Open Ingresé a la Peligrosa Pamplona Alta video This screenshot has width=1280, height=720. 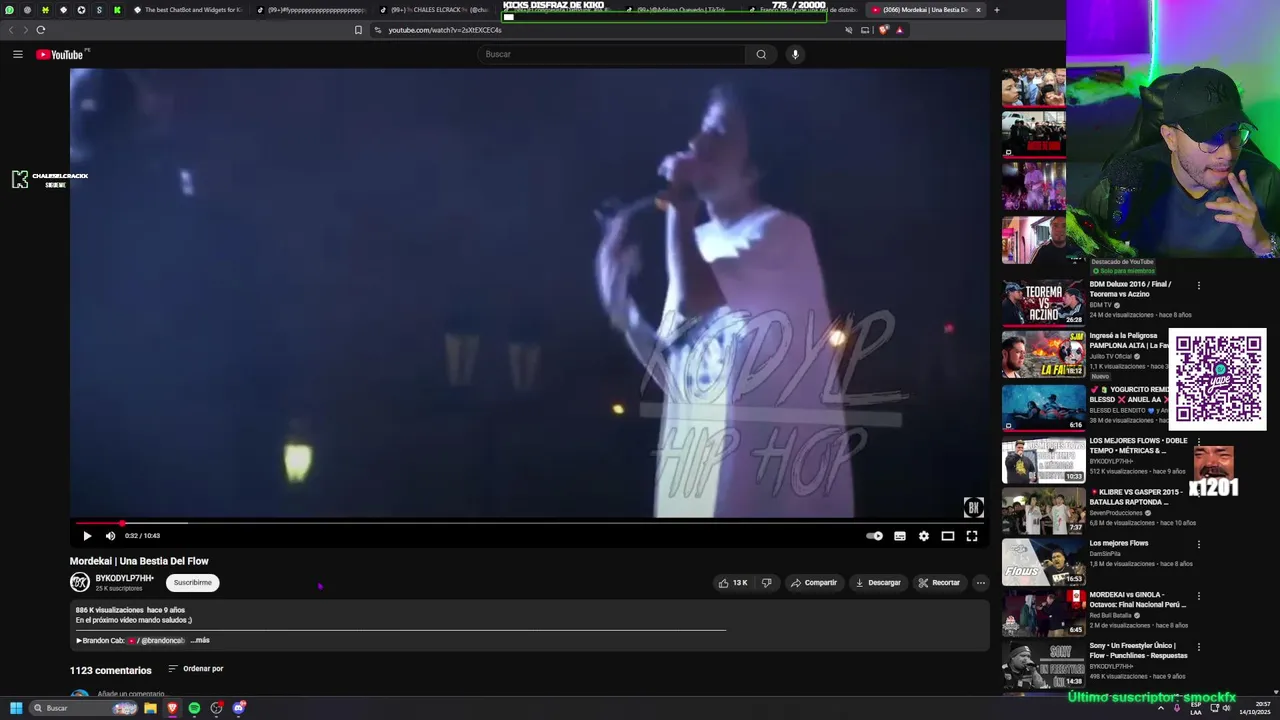coord(1129,341)
